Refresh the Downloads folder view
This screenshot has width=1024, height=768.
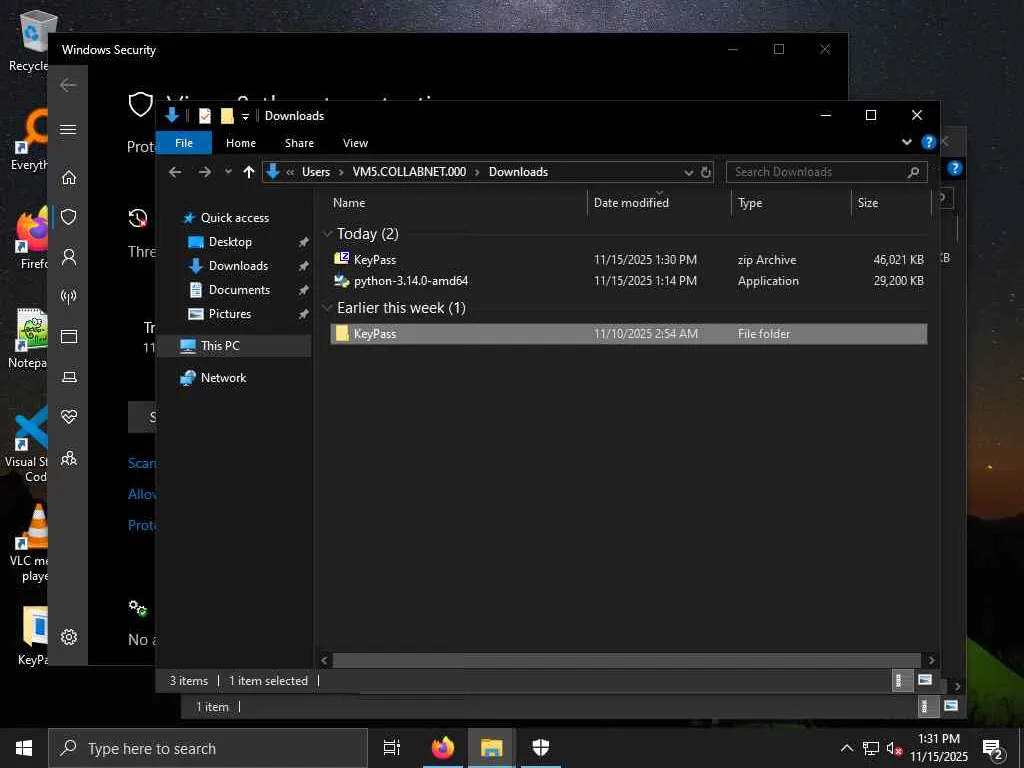[706, 172]
